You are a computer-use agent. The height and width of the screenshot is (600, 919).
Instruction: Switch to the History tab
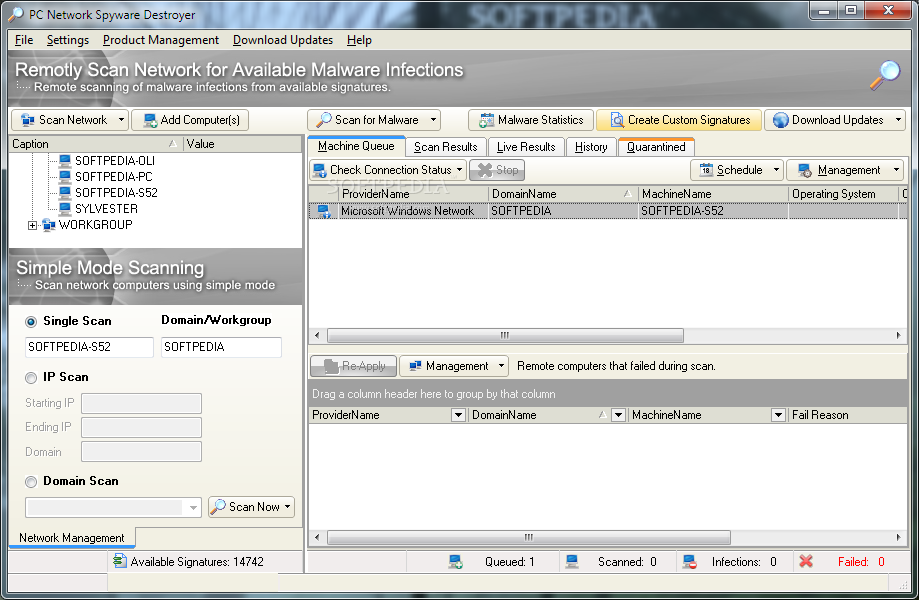591,147
